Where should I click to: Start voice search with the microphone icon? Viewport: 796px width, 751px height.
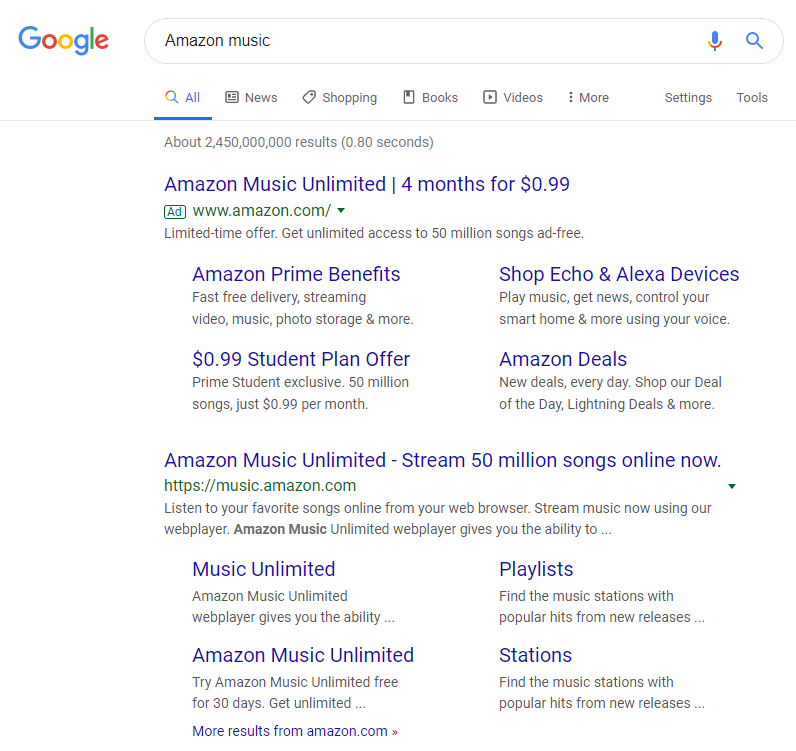pyautogui.click(x=715, y=41)
